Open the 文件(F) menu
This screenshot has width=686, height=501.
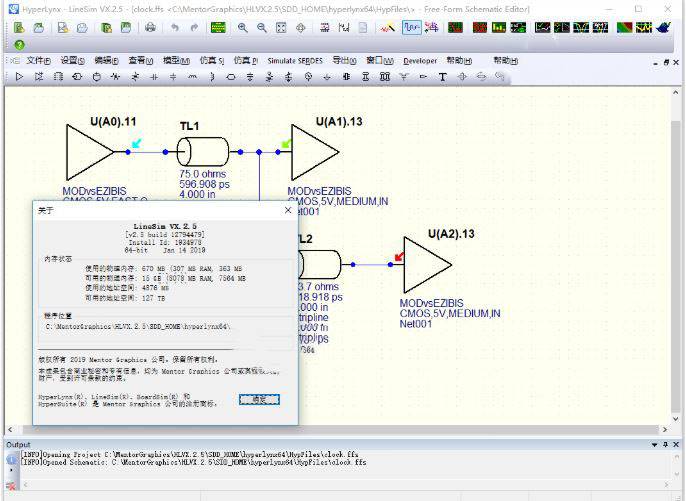pyautogui.click(x=38, y=61)
